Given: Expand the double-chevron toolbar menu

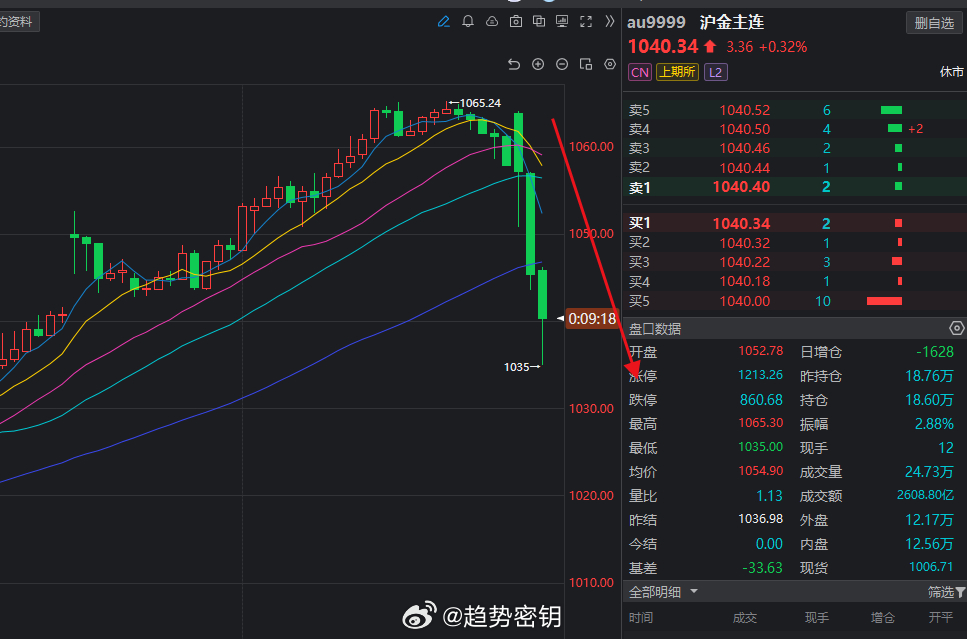Looking at the screenshot, I should (x=609, y=21).
